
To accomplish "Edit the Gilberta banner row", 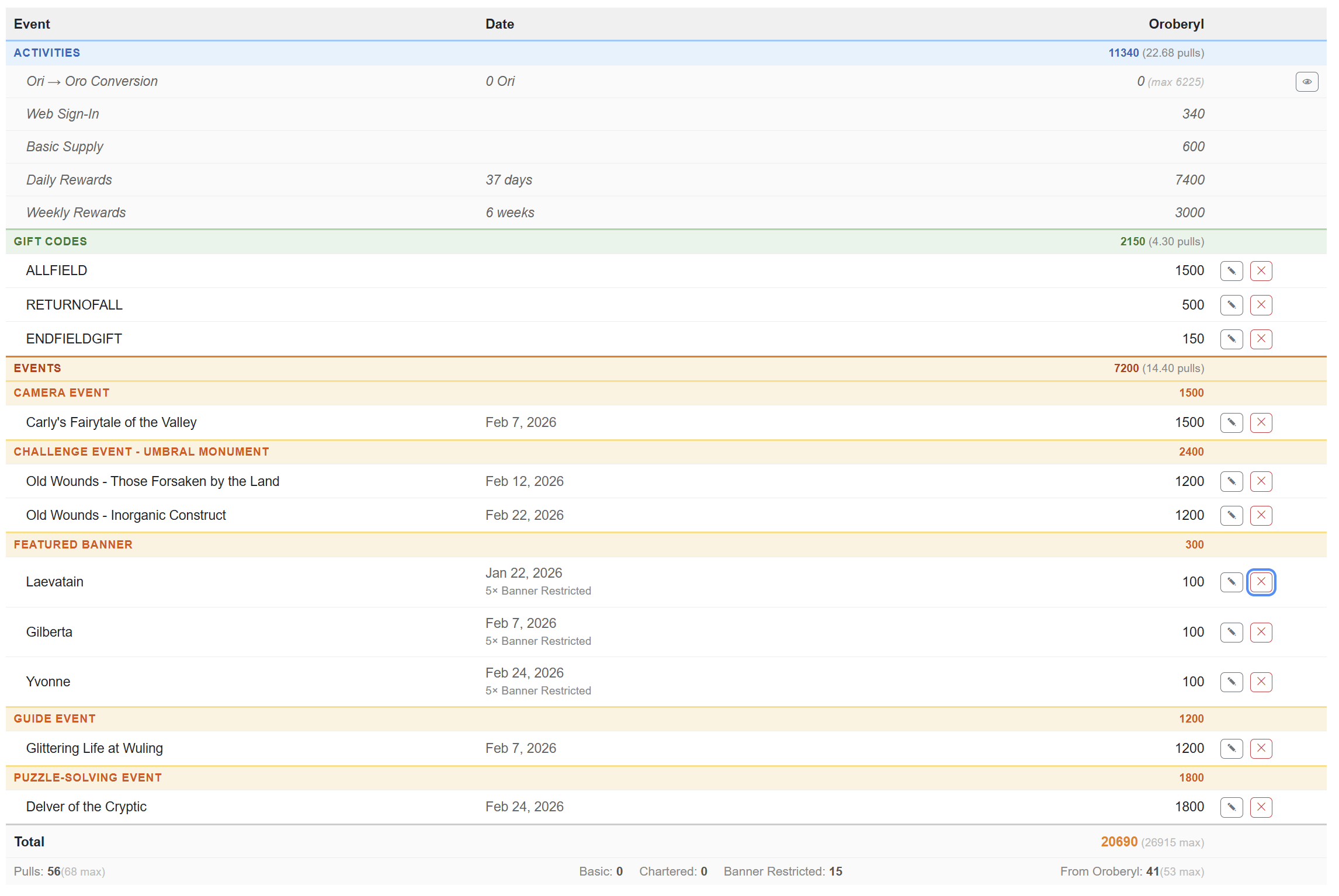I will [1231, 632].
